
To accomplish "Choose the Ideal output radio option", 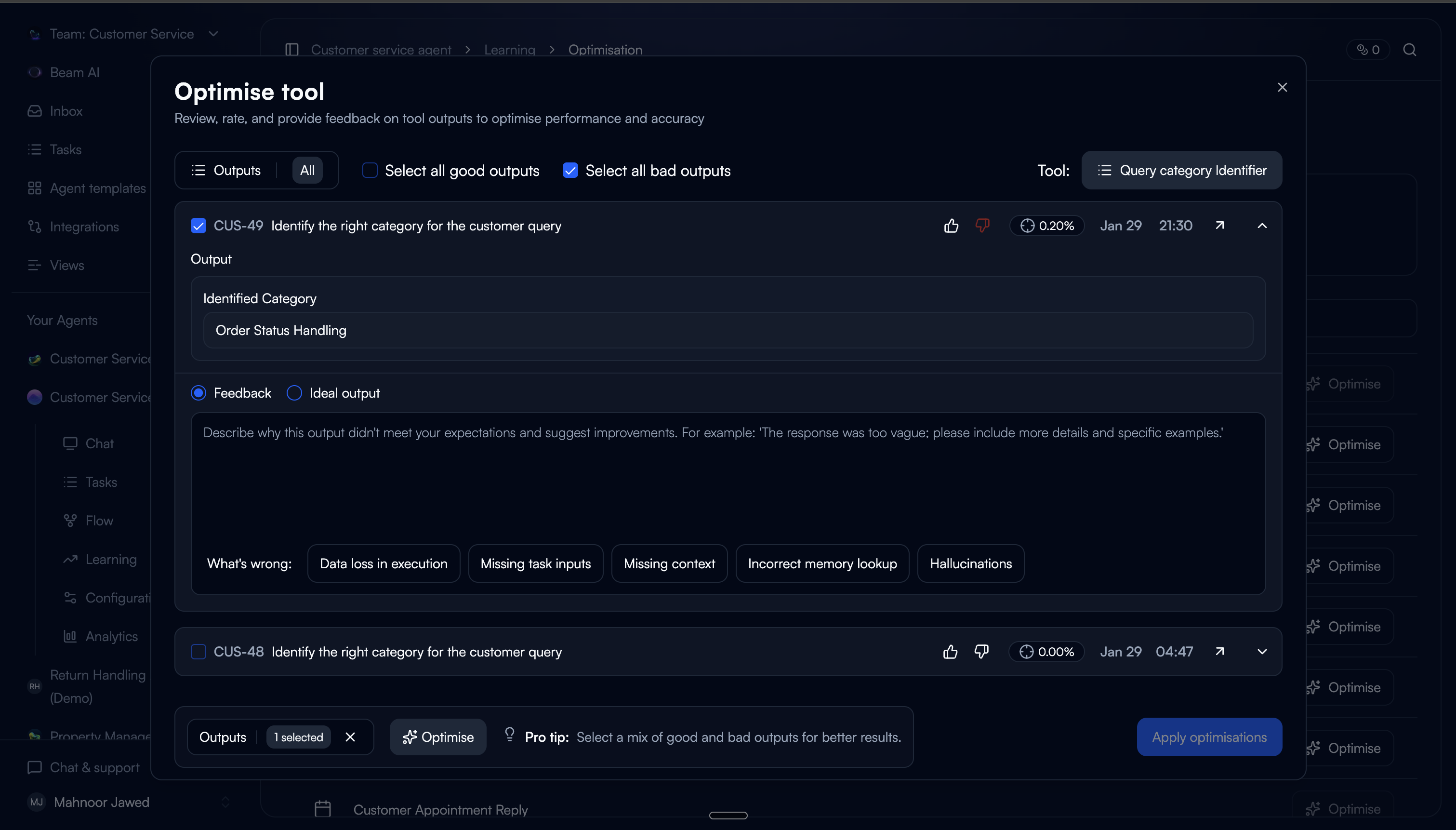I will coord(294,393).
